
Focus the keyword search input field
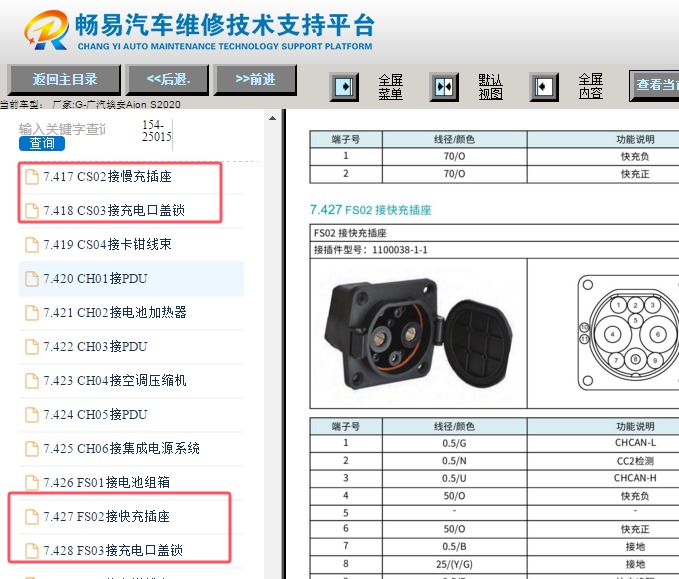tap(62, 129)
